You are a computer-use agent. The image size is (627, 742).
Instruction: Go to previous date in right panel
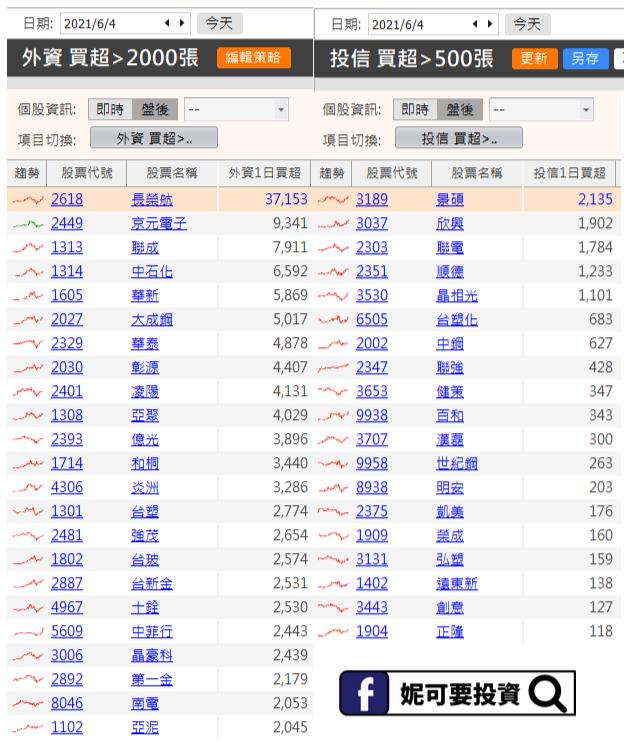pos(475,24)
